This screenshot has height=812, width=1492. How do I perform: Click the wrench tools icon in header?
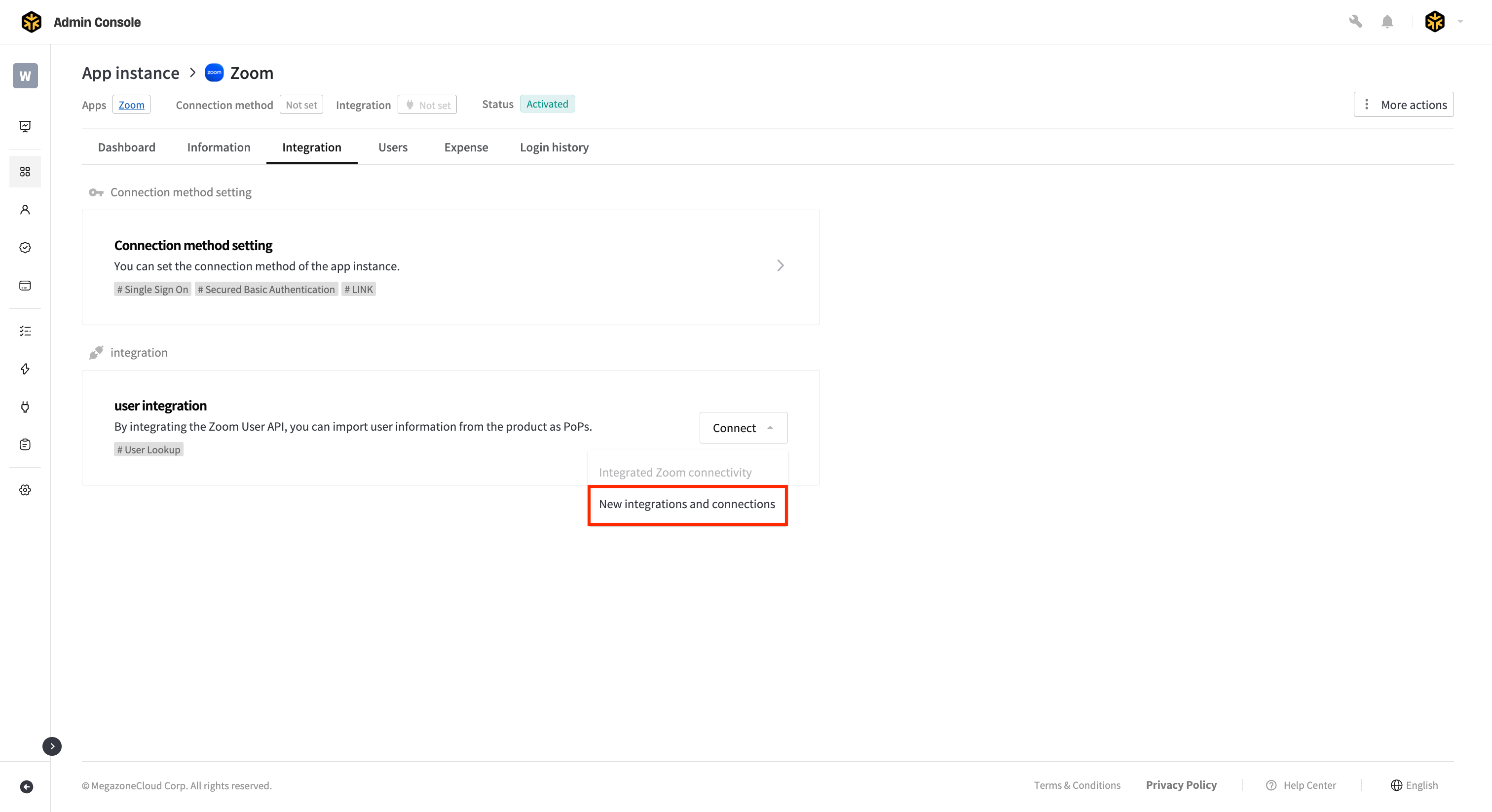coord(1355,22)
